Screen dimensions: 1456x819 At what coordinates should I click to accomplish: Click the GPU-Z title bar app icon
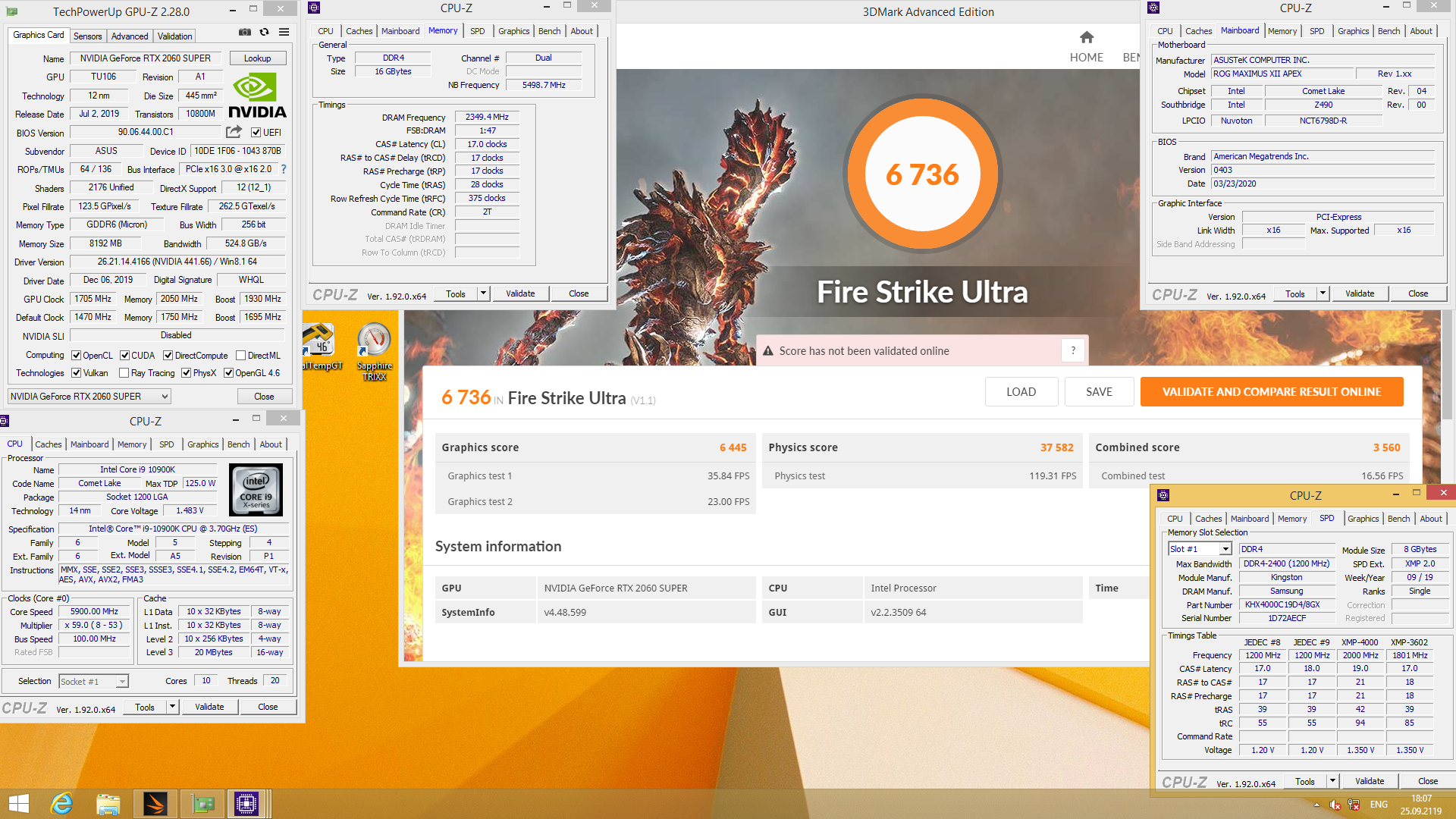12,11
